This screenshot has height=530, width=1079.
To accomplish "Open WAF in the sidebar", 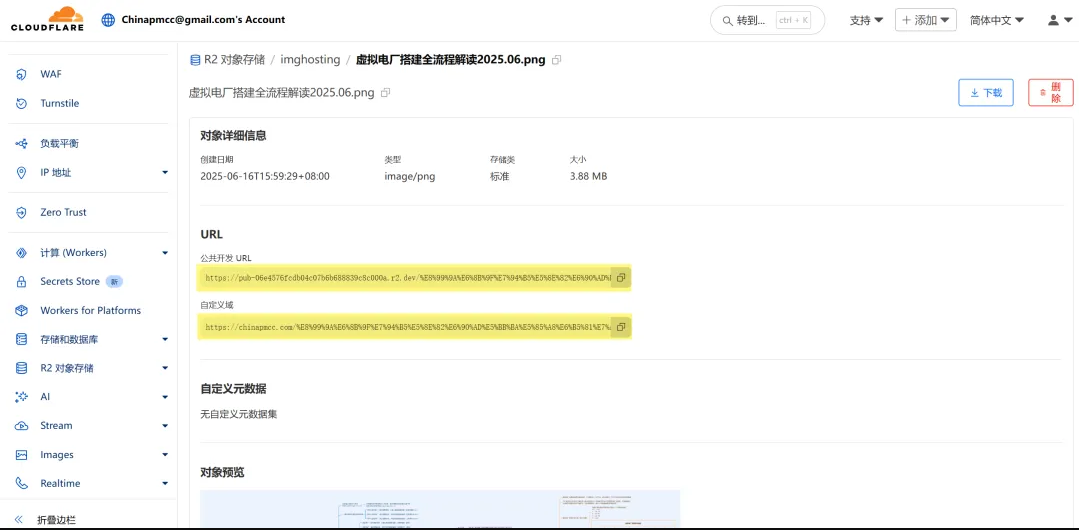I will [x=51, y=74].
